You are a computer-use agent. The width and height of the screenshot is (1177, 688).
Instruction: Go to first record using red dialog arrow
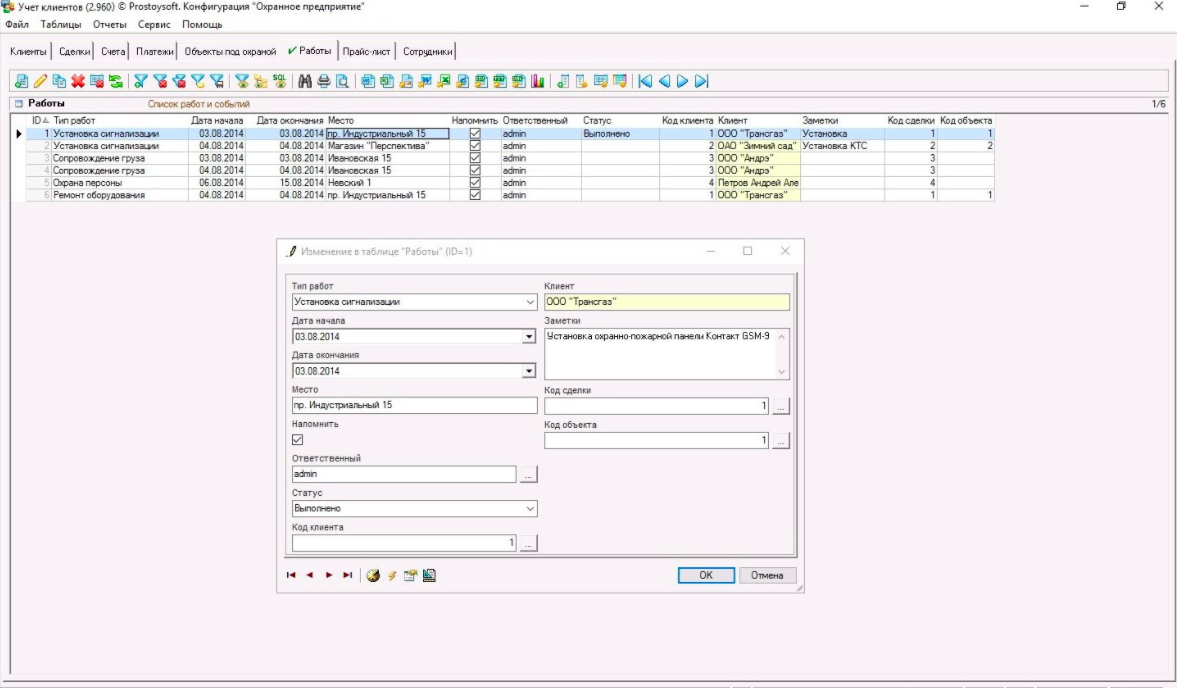click(291, 575)
